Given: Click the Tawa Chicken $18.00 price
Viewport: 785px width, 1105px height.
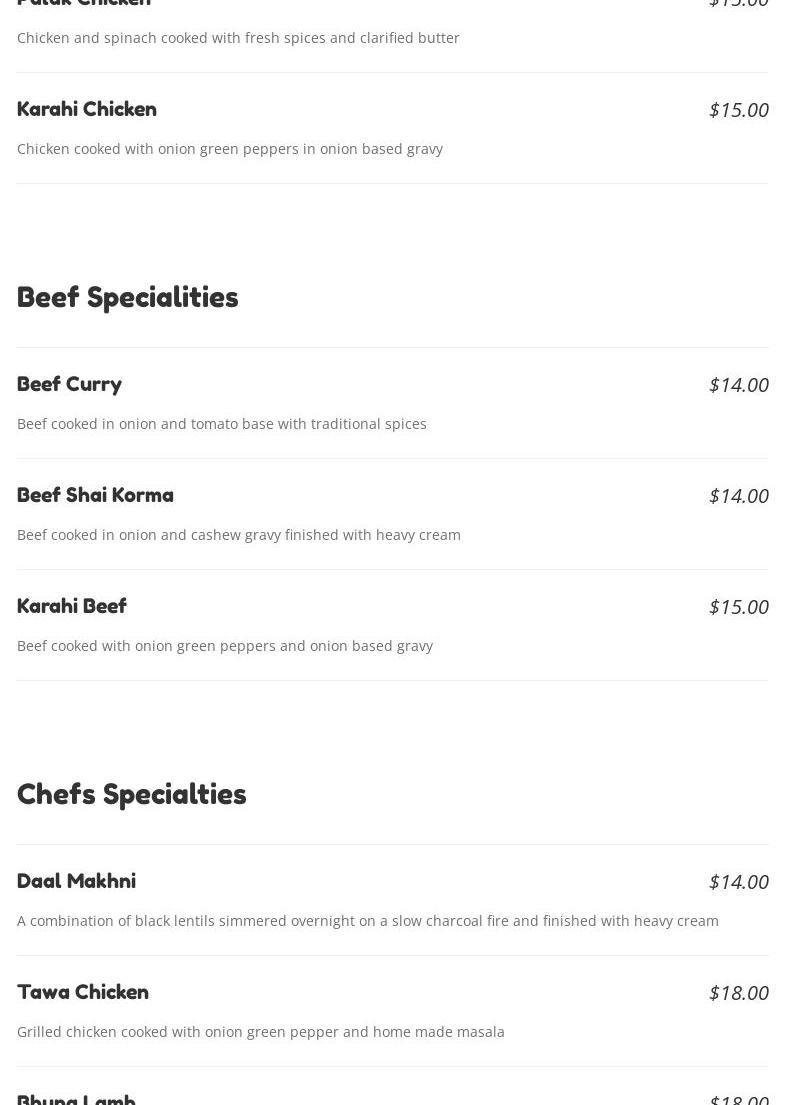Looking at the screenshot, I should 738,993.
